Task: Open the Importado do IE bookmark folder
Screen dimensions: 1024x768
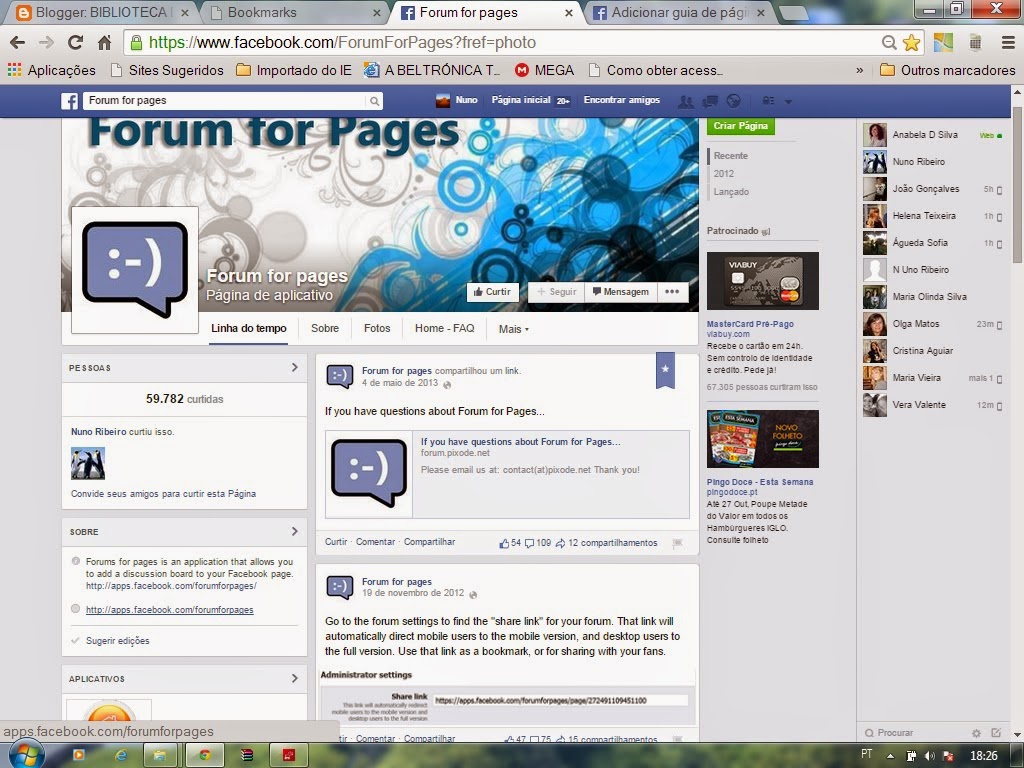Action: coord(294,71)
